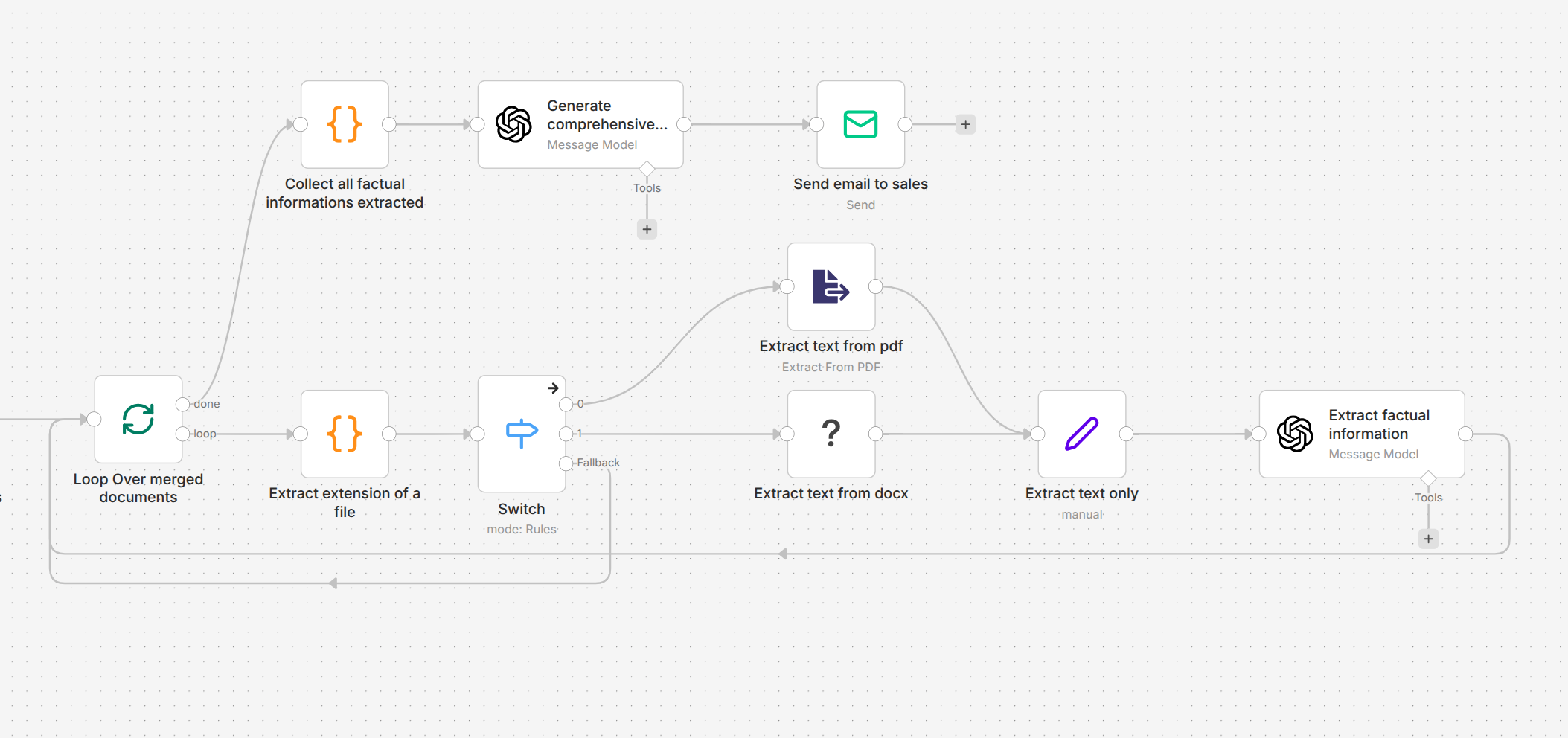The image size is (1568, 738).
Task: Click the PDF document icon on Extract text from pdf
Action: click(831, 287)
